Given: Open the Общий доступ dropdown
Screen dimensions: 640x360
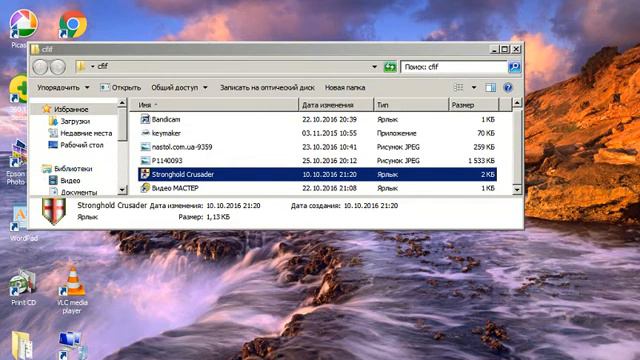Looking at the screenshot, I should coord(180,87).
